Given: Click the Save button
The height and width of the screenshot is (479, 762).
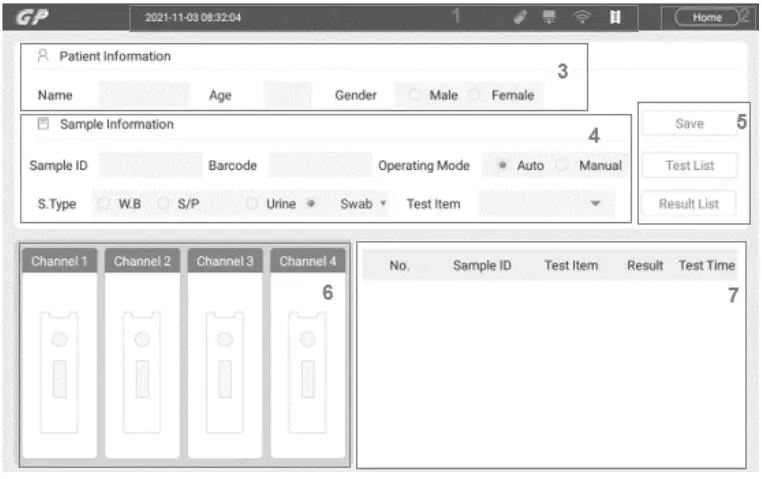Looking at the screenshot, I should [x=689, y=123].
